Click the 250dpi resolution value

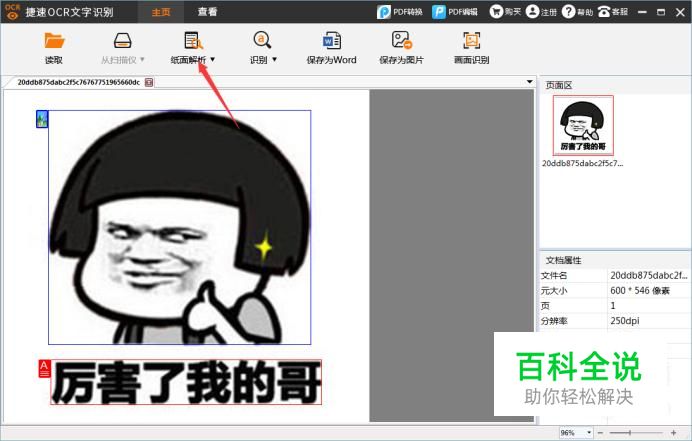pos(625,321)
